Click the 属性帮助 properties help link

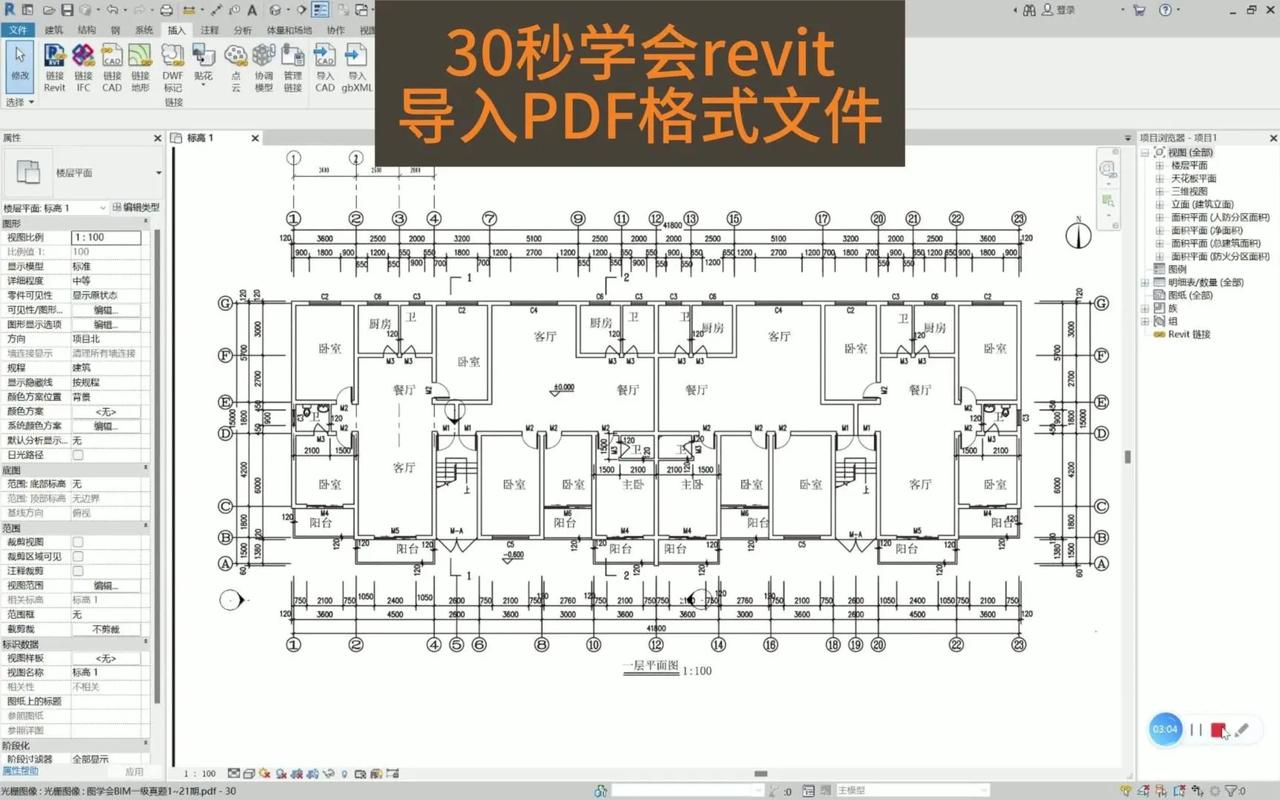(x=20, y=771)
